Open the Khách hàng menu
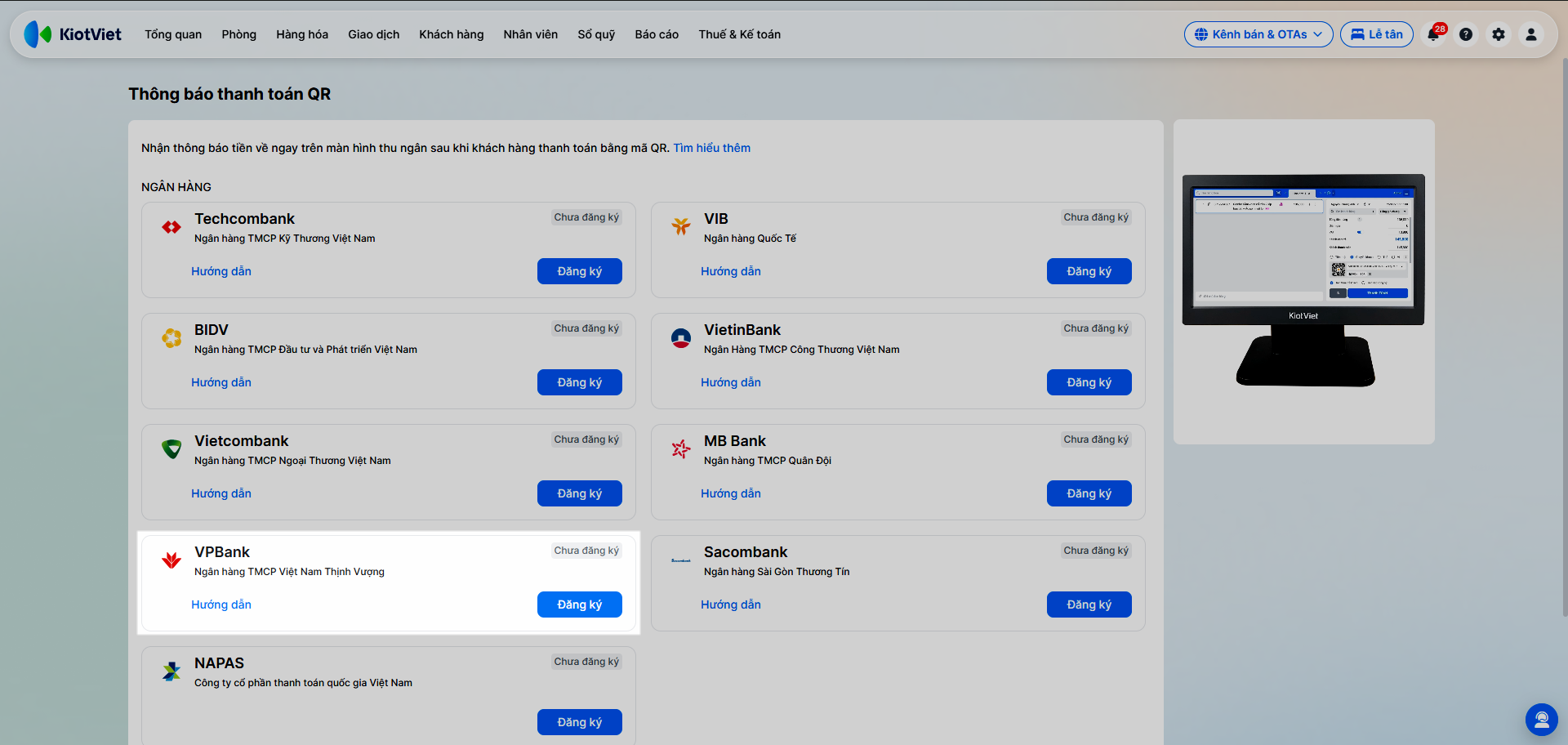Viewport: 1568px width, 745px height. pyautogui.click(x=452, y=34)
